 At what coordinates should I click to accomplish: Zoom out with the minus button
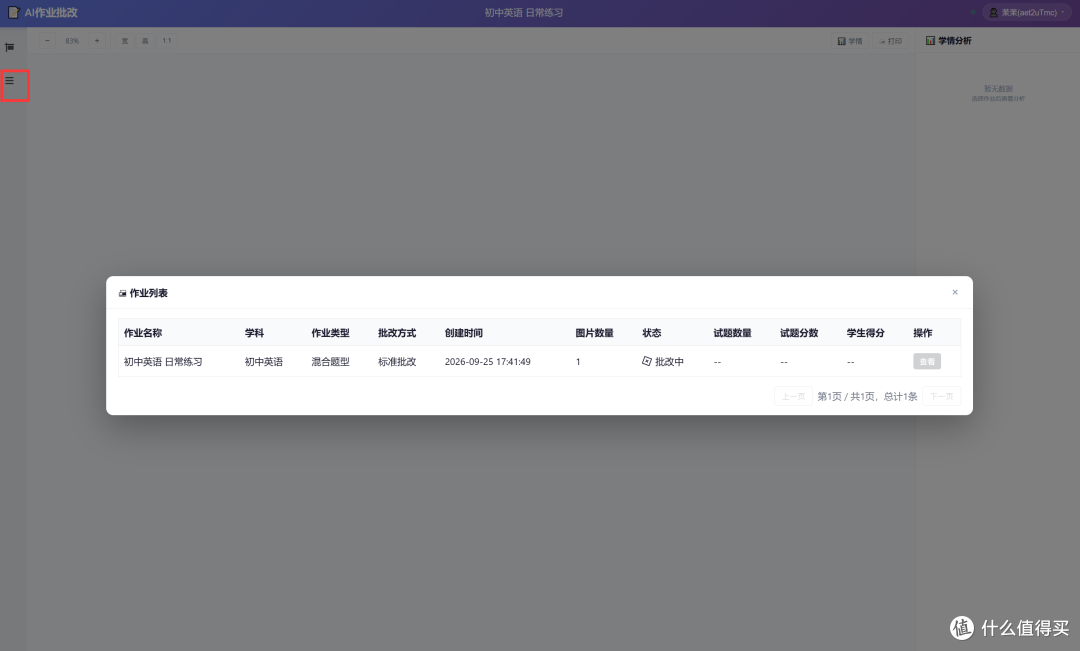coord(47,41)
